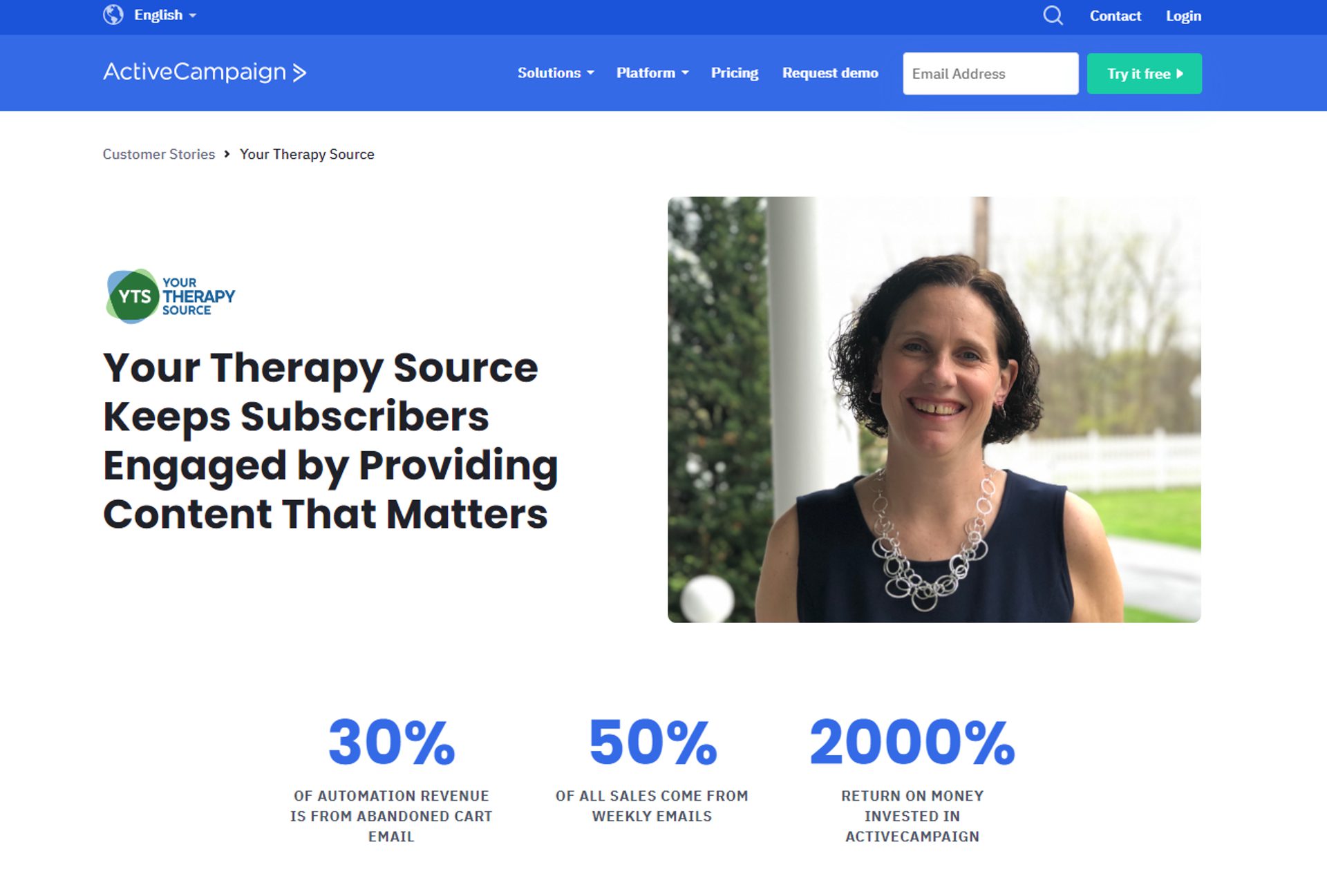Click the globe language icon
The image size is (1327, 896).
[x=113, y=15]
